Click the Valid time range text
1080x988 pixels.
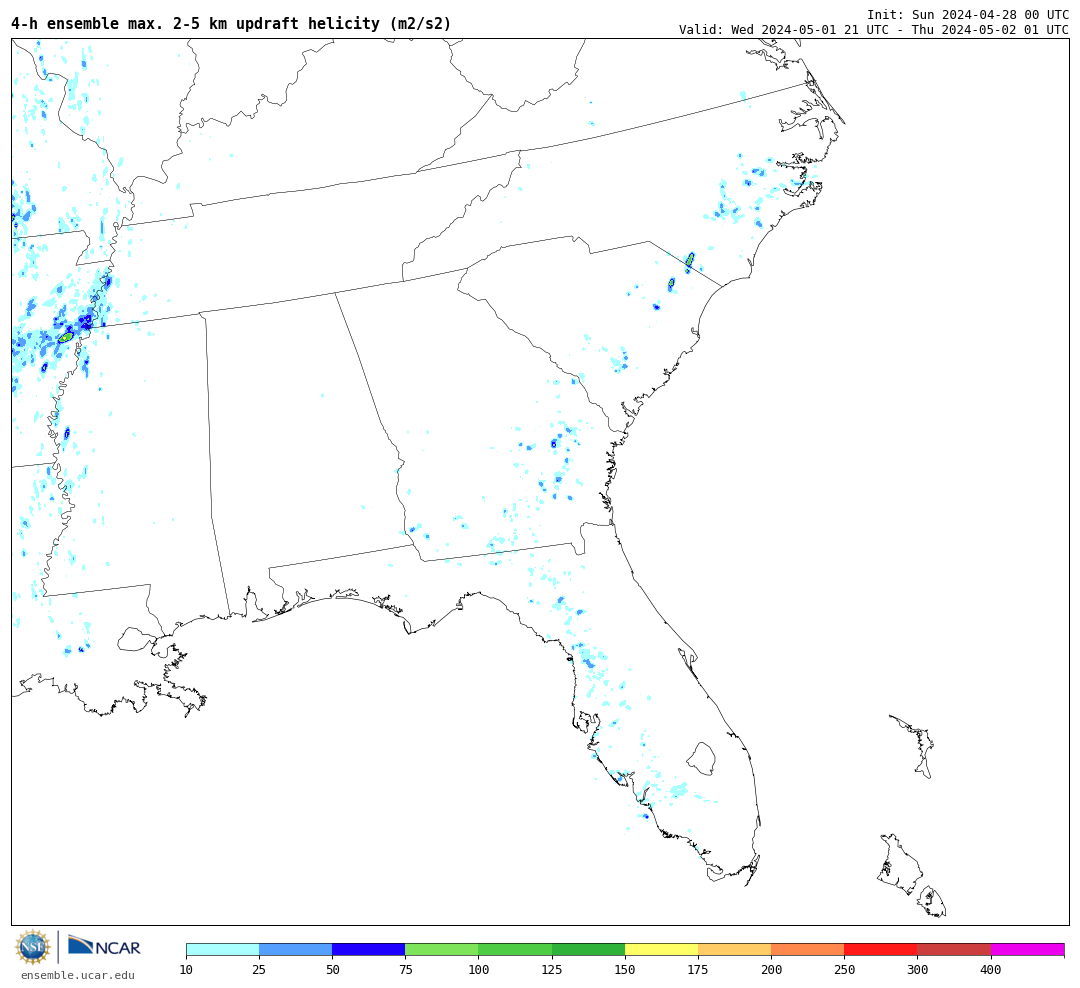[874, 30]
